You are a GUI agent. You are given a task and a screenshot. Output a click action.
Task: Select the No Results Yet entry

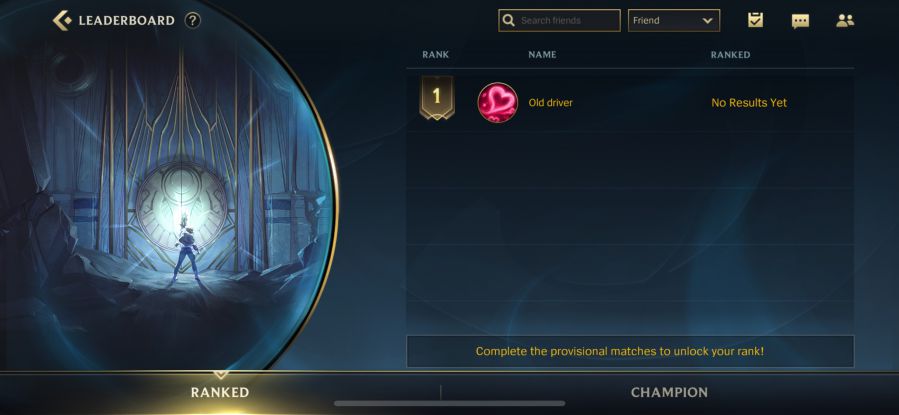pyautogui.click(x=749, y=103)
